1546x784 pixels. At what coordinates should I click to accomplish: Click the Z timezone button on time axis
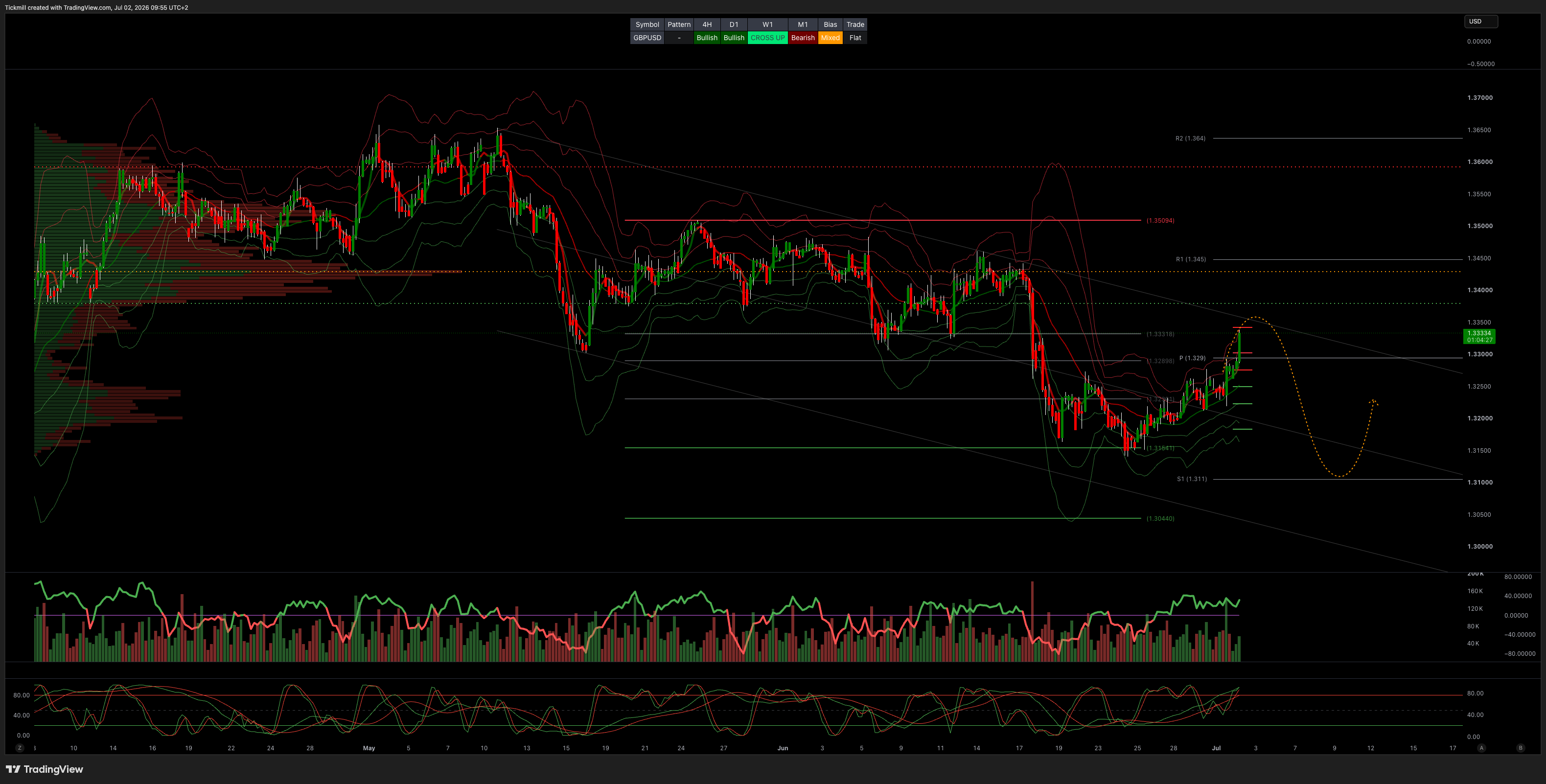pos(20,748)
